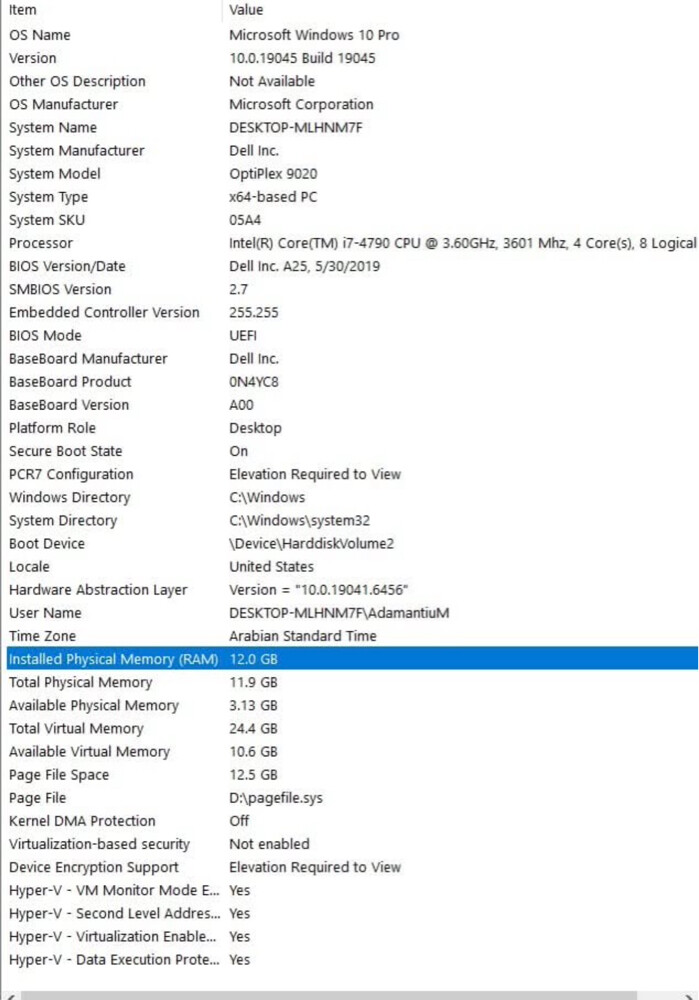Select the "System Directory" row
Image resolution: width=699 pixels, height=1000 pixels.
pyautogui.click(x=352, y=520)
